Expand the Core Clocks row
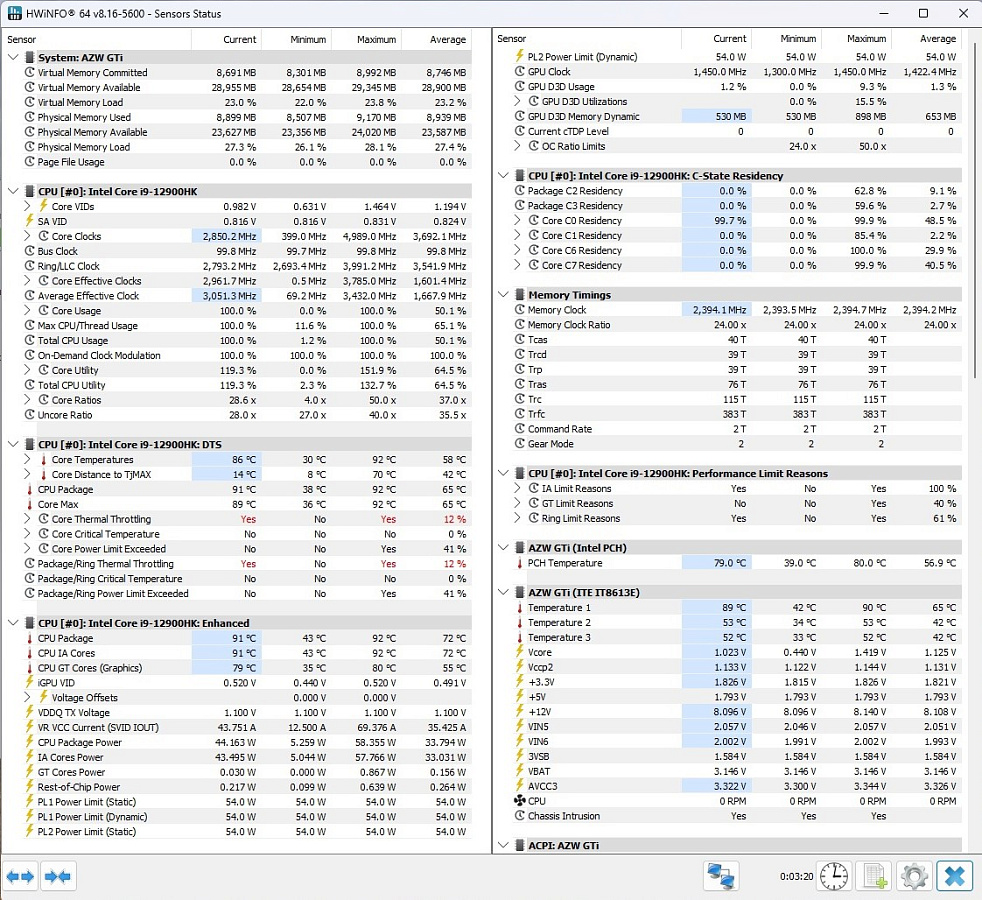This screenshot has width=982, height=900. [x=28, y=236]
